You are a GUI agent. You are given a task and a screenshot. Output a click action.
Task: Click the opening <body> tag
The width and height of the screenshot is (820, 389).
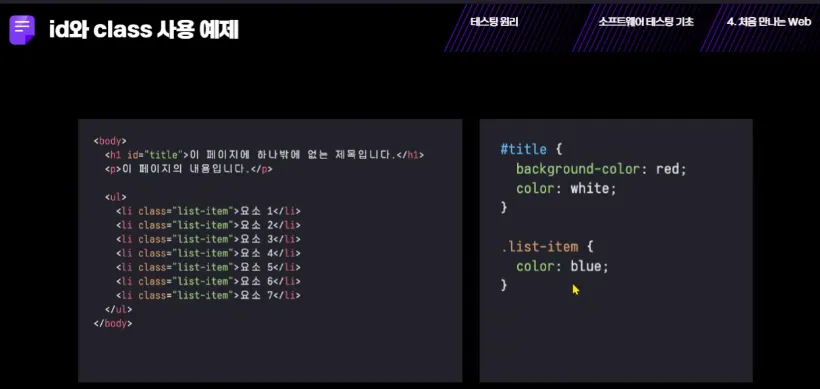point(110,141)
